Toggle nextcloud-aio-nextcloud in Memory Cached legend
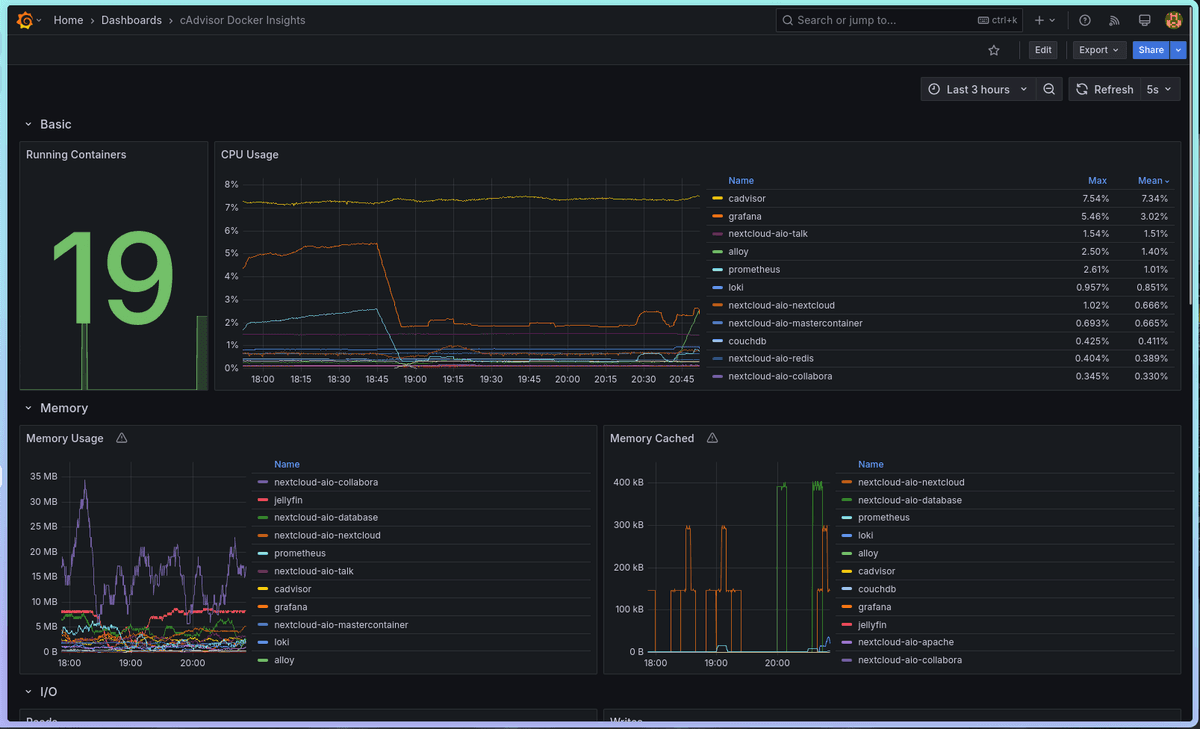 click(x=911, y=482)
